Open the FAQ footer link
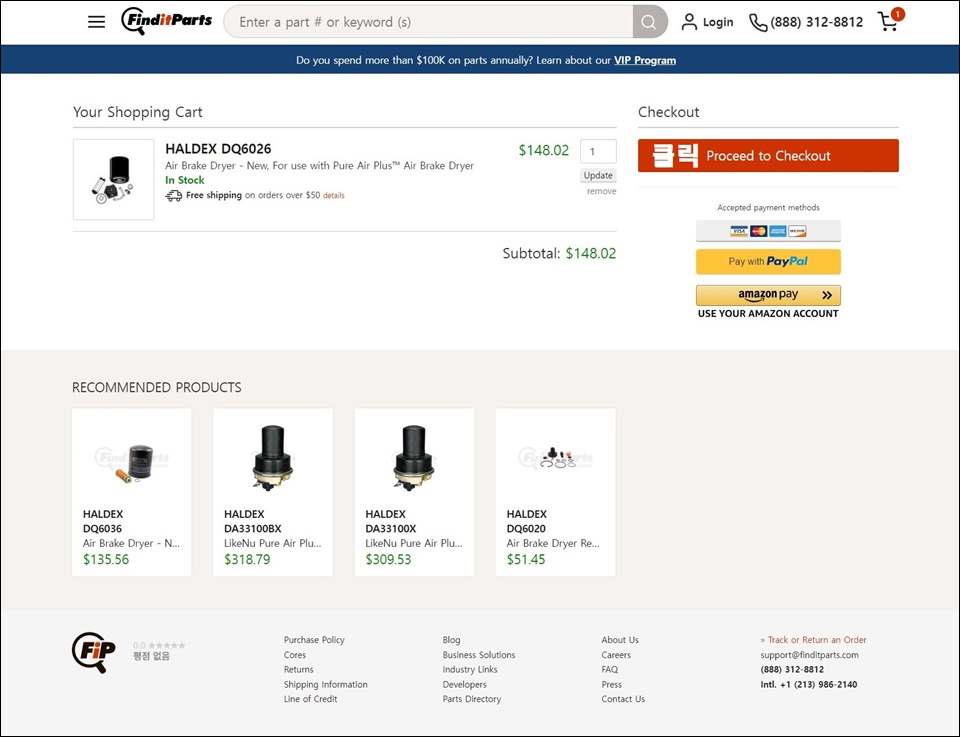 click(610, 670)
